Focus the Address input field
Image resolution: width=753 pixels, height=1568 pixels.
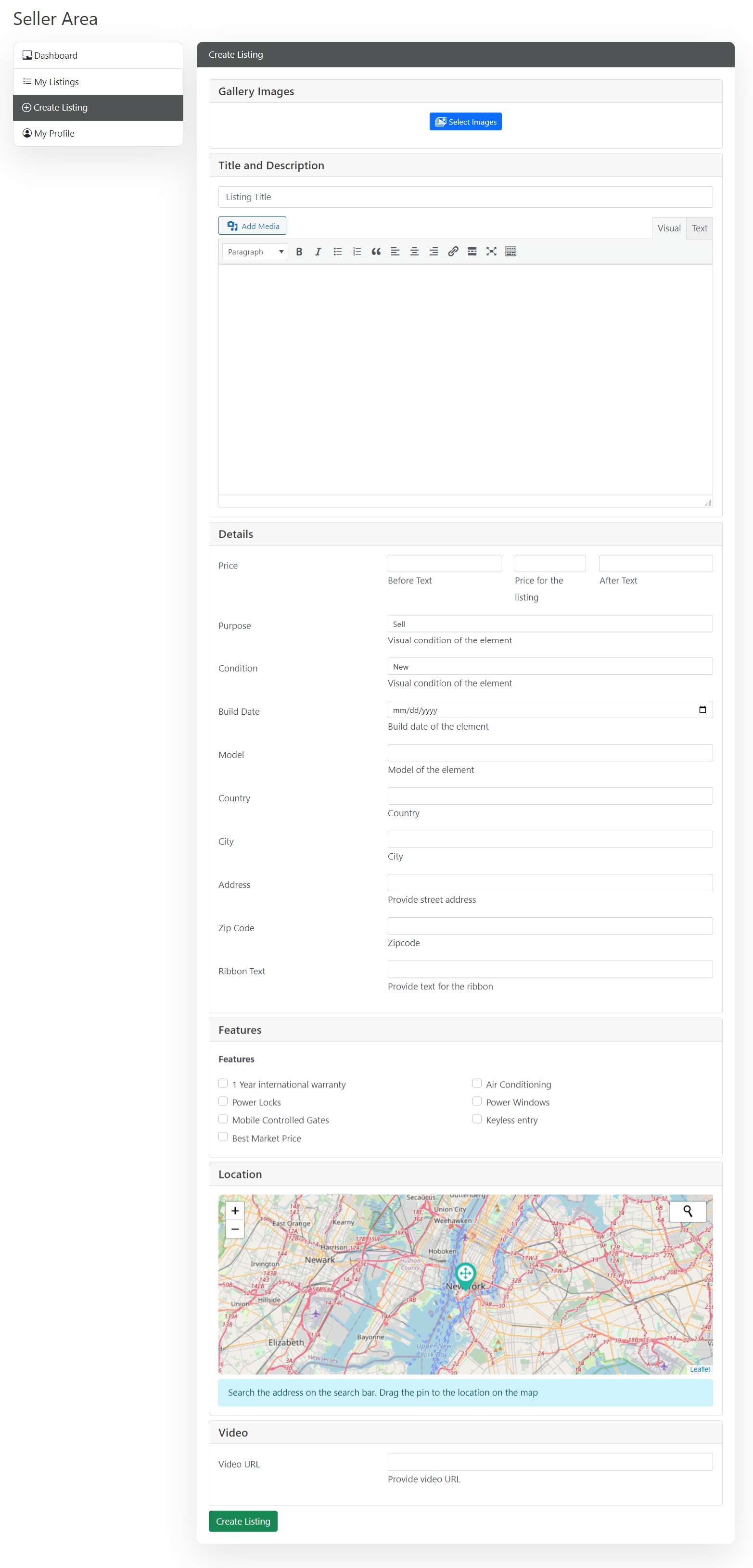(550, 883)
